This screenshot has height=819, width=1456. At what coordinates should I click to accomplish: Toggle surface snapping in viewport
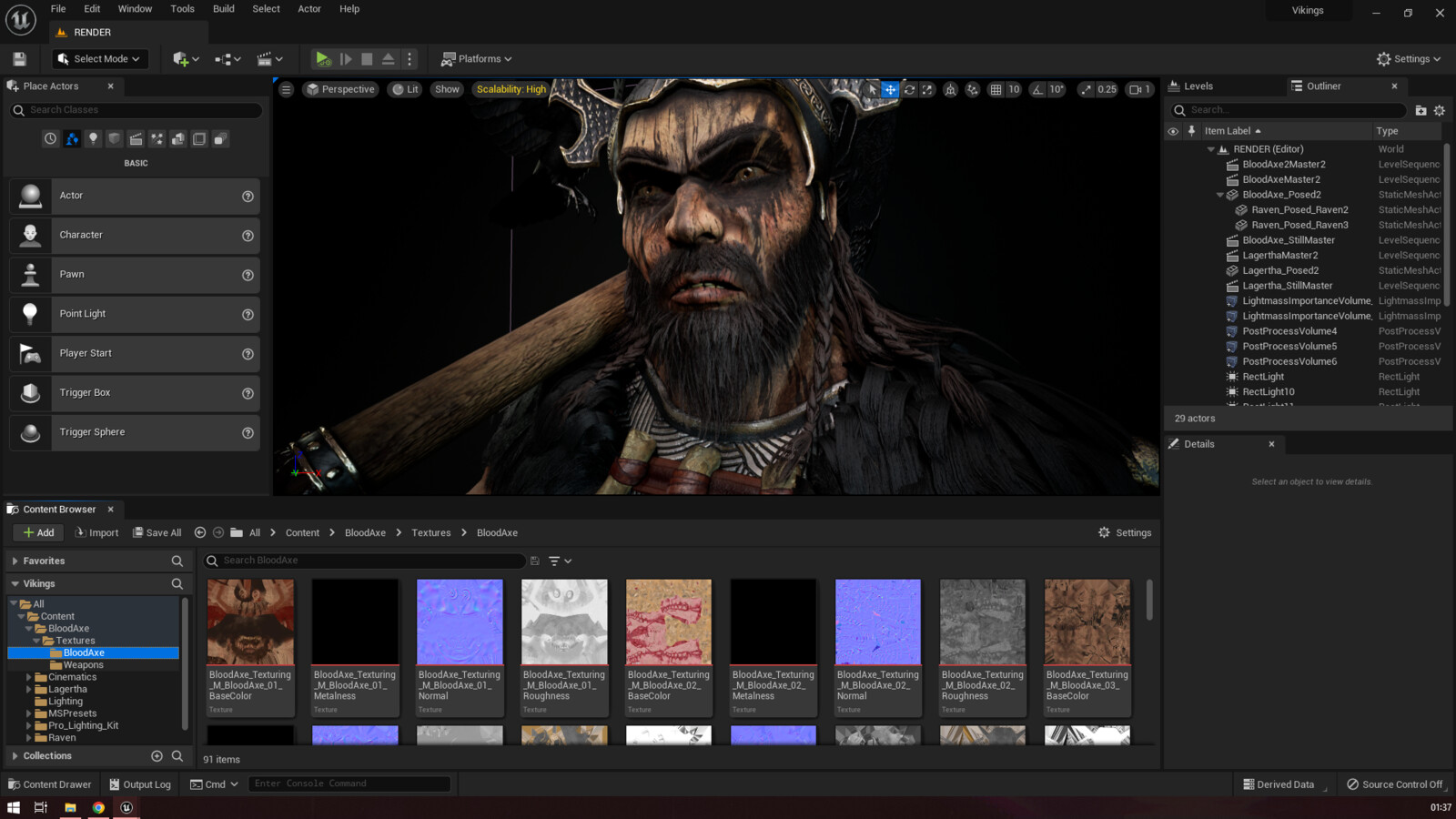[x=972, y=89]
